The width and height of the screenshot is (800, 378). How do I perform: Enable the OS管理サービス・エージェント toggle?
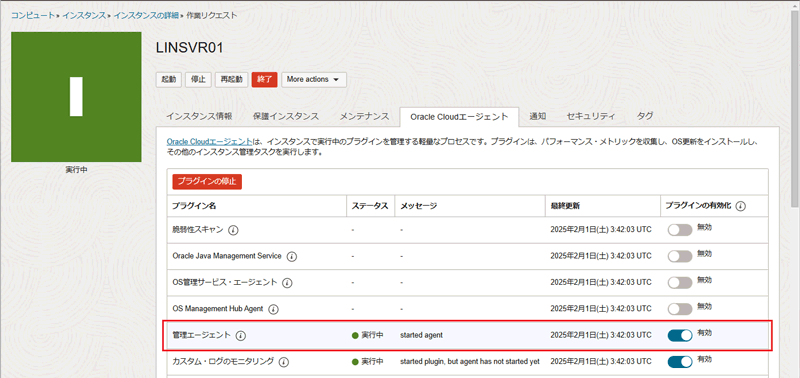[x=680, y=283]
